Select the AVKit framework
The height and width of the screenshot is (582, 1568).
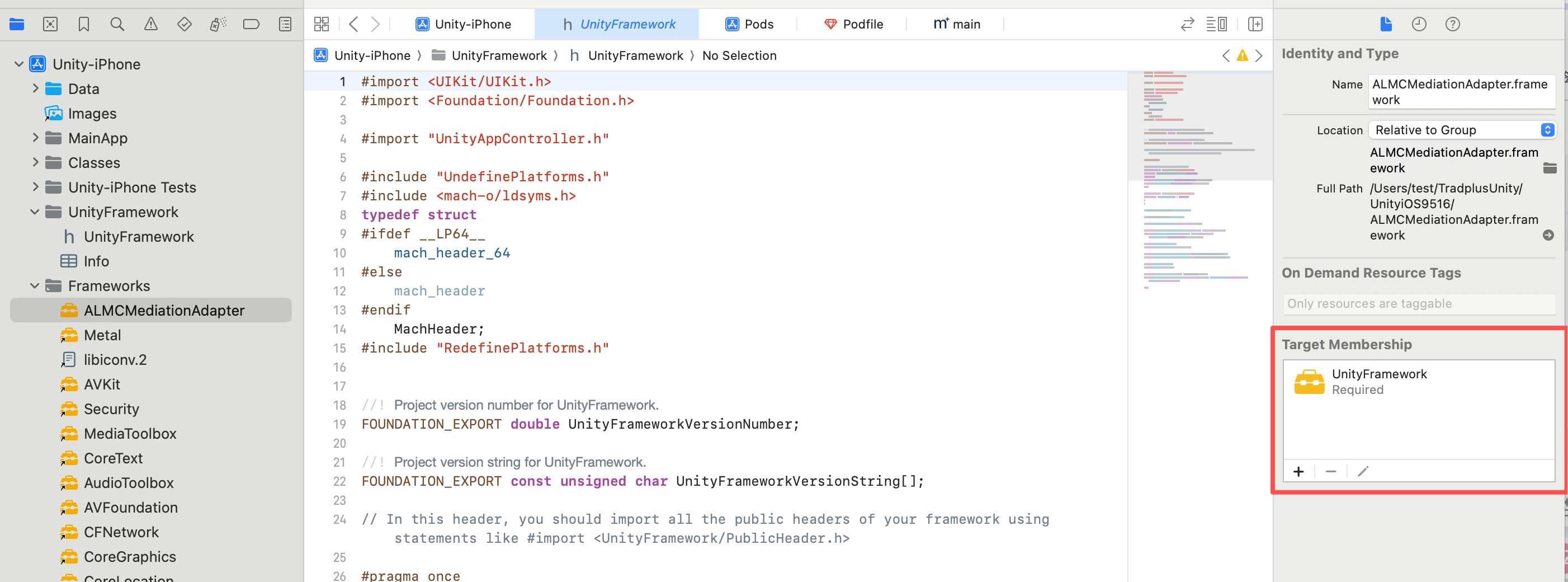pyautogui.click(x=102, y=384)
